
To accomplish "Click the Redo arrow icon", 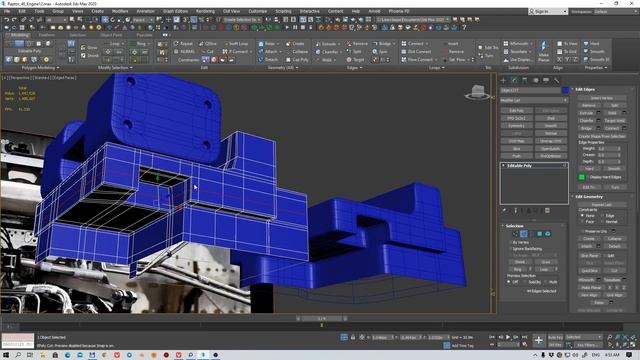I will (14, 20).
